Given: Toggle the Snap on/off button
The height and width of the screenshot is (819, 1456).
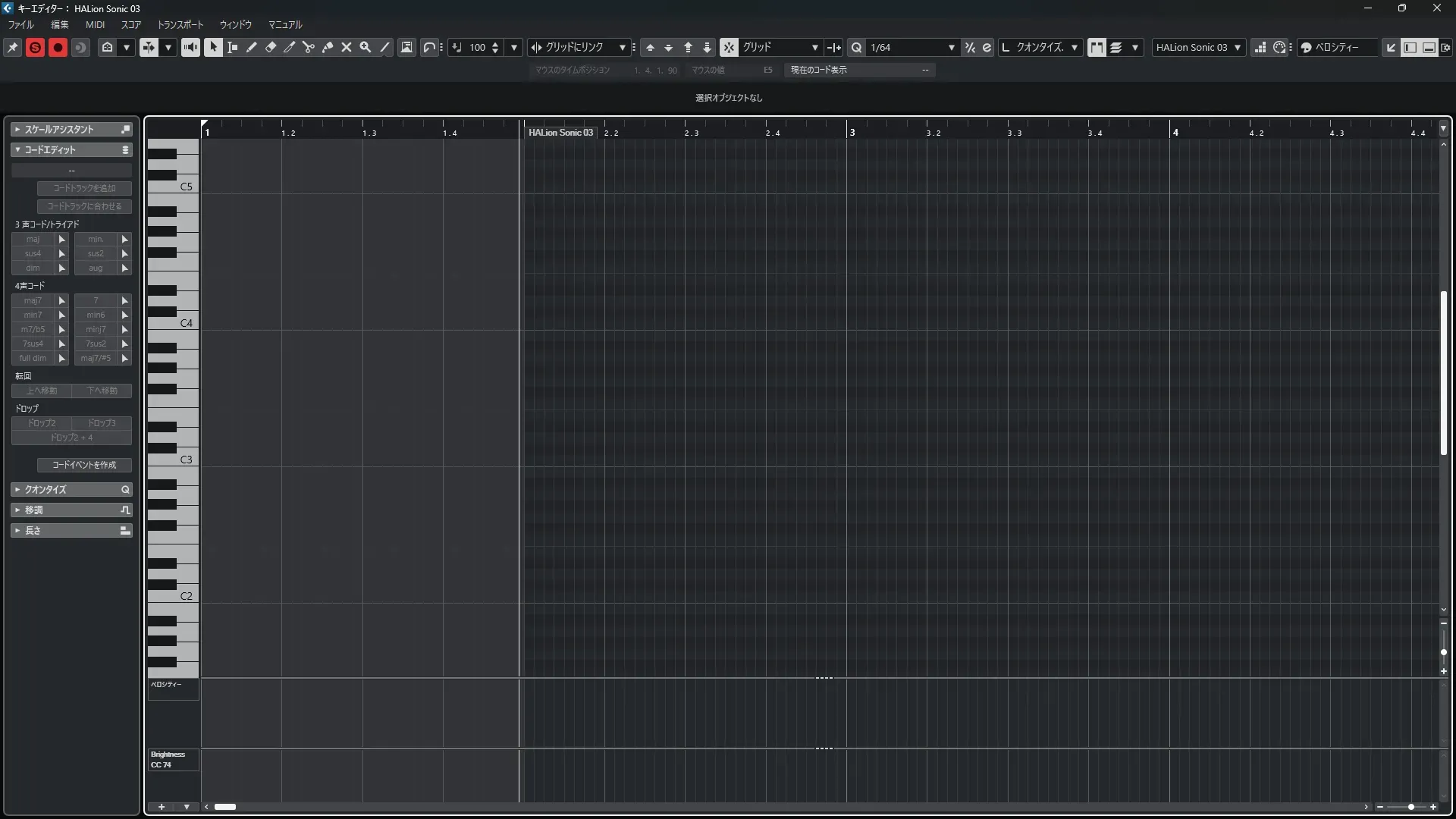Looking at the screenshot, I should tap(728, 47).
